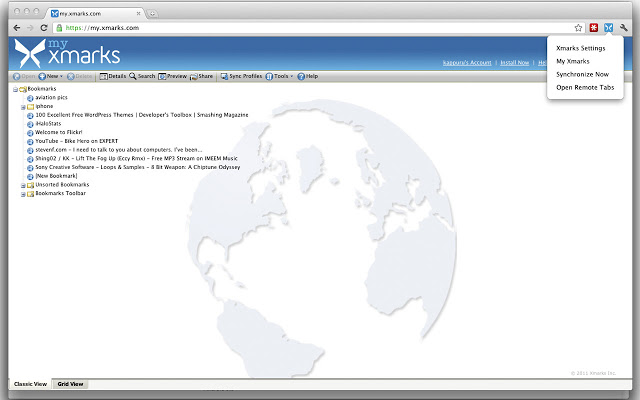640x400 pixels.
Task: Click the Delete toolbar button
Action: [79, 76]
